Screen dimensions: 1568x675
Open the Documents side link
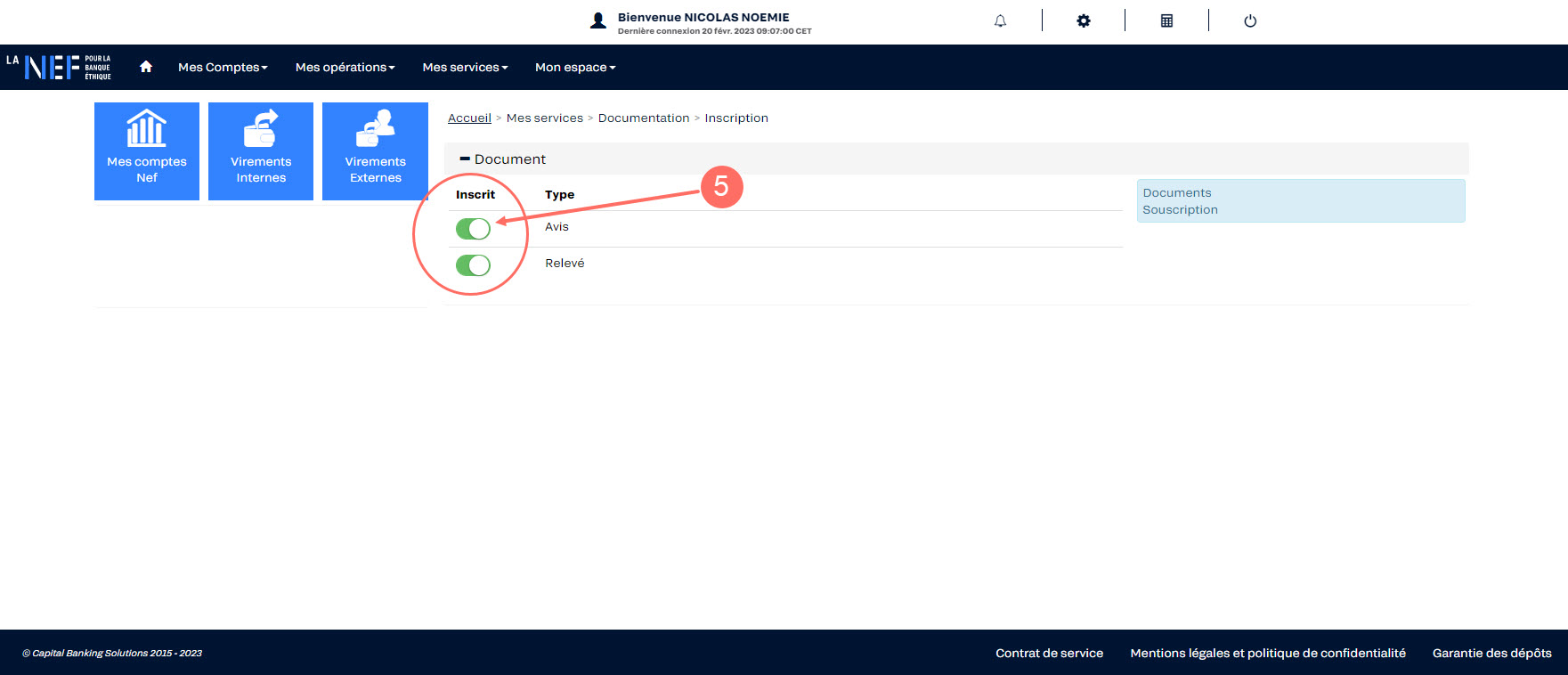click(x=1177, y=193)
